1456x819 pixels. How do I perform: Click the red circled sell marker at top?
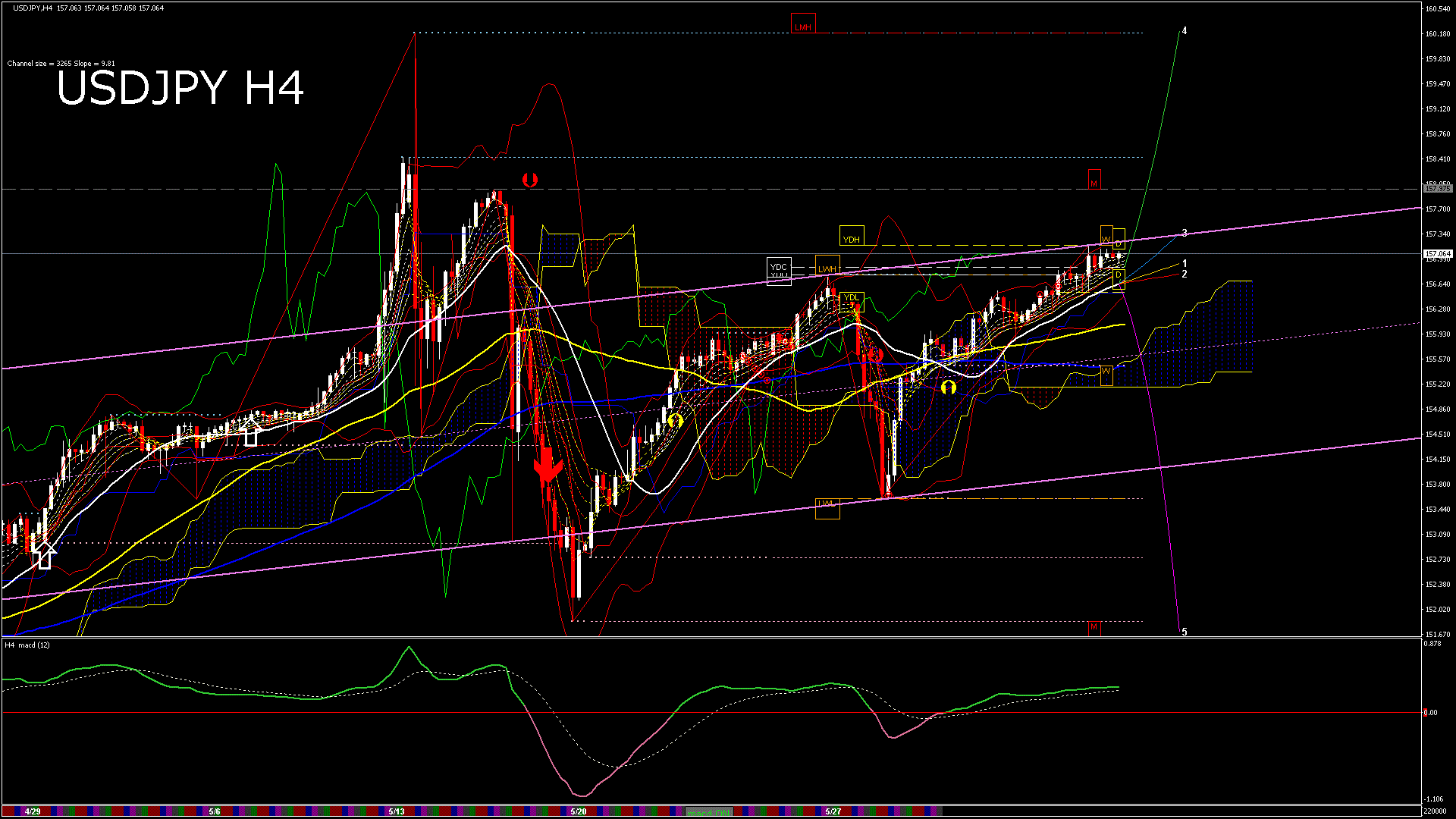530,180
